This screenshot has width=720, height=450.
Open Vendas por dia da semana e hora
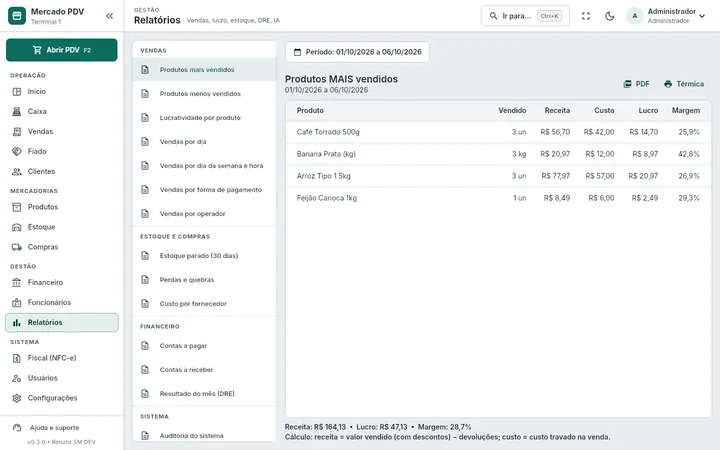(x=204, y=166)
